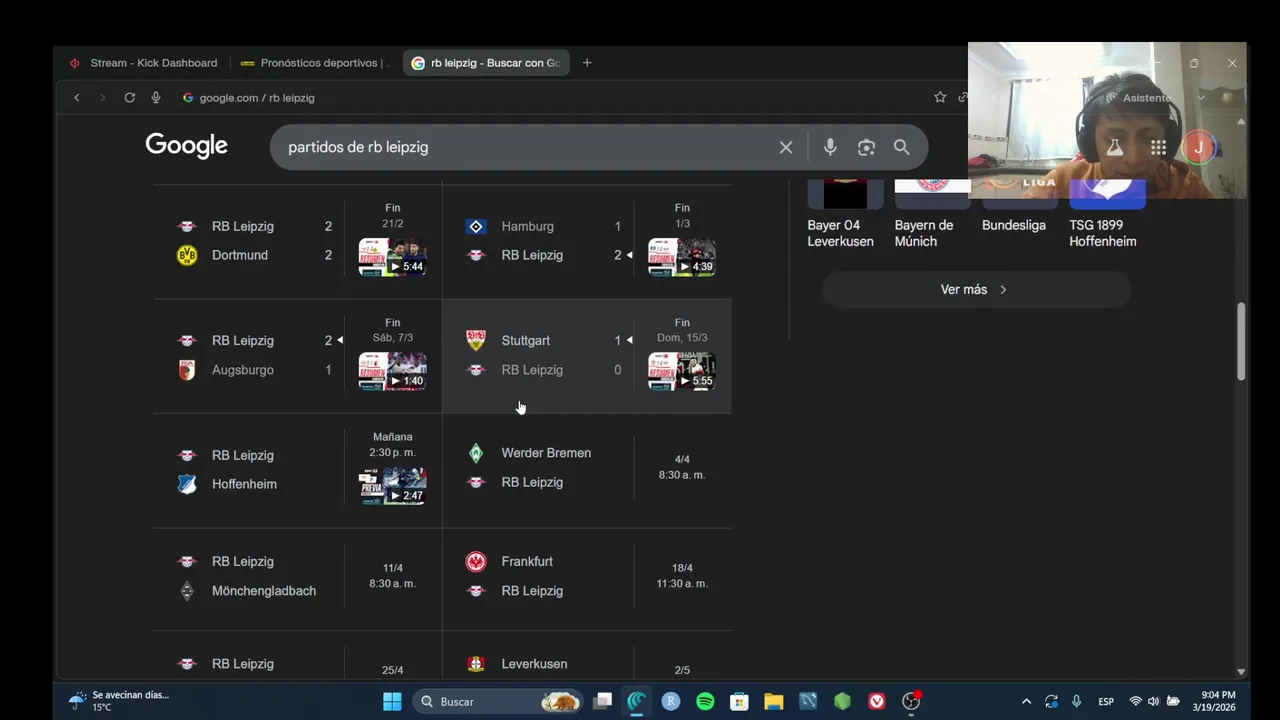The image size is (1280, 720).
Task: Open the Hamburg vs RB Leipzig match
Action: pyautogui.click(x=587, y=241)
